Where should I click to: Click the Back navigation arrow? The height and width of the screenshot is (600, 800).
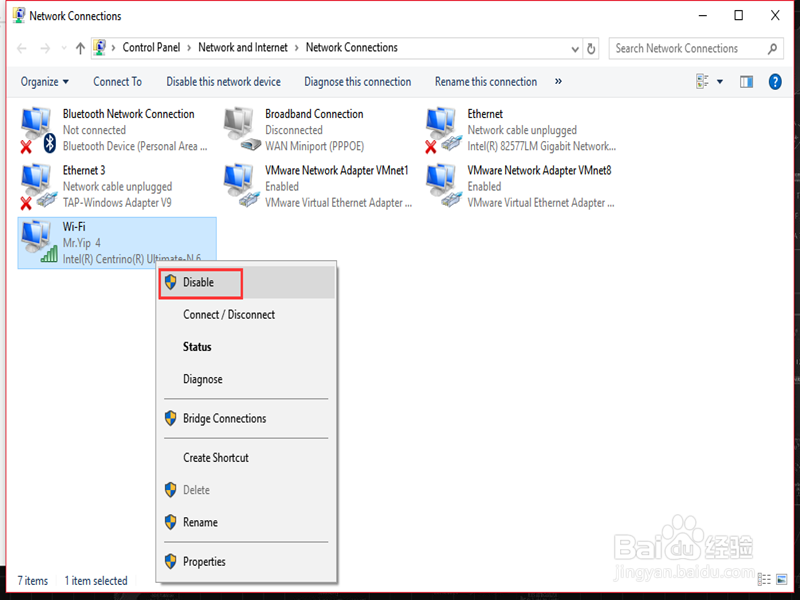tap(21, 48)
